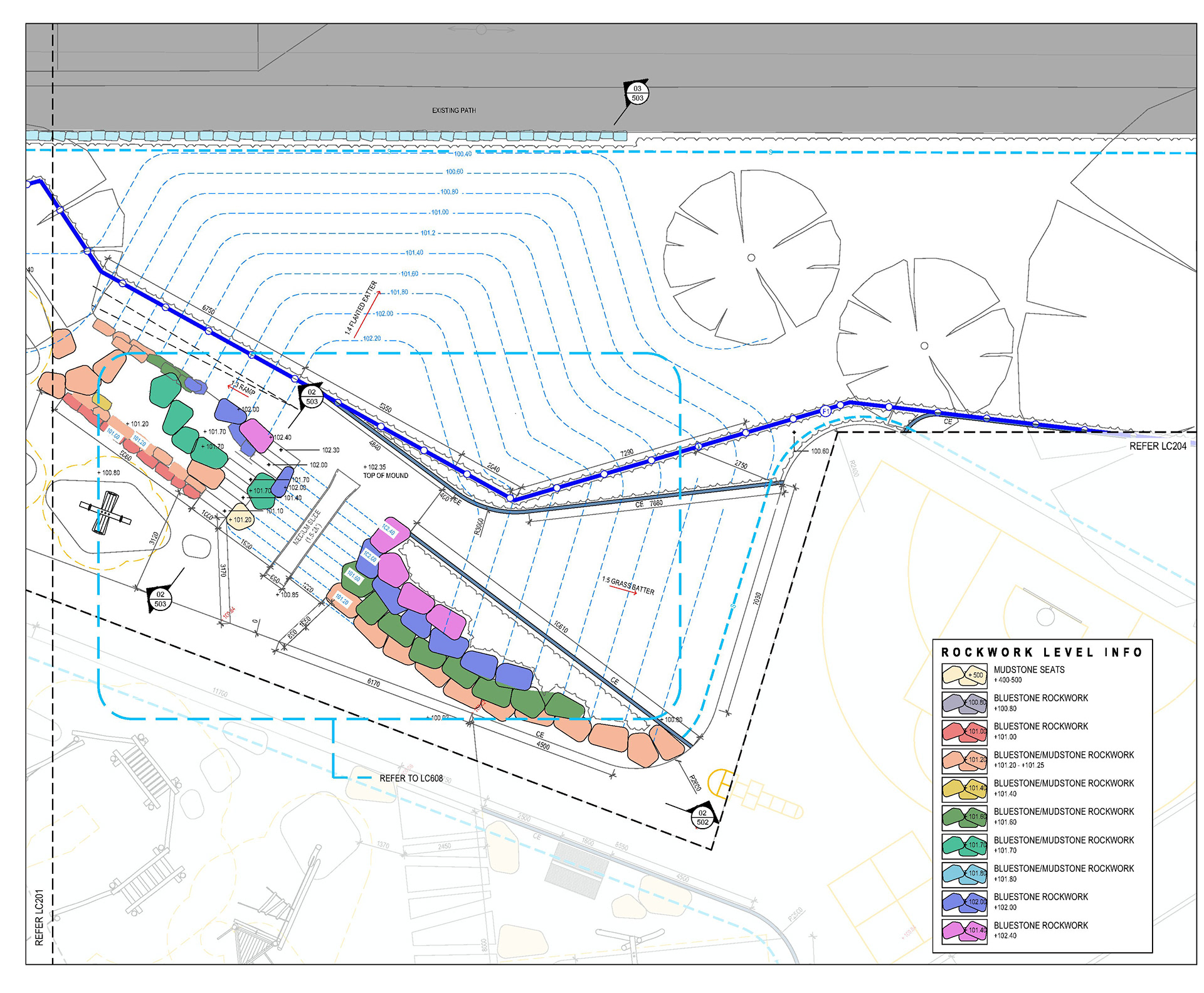The height and width of the screenshot is (993, 1204).
Task: Click the REFER TO LC608 reference label
Action: tap(411, 778)
